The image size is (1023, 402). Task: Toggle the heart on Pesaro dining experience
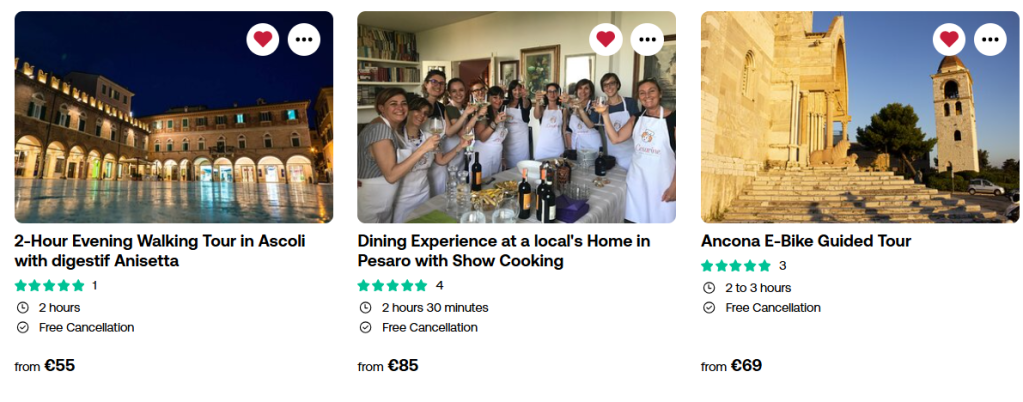[605, 39]
